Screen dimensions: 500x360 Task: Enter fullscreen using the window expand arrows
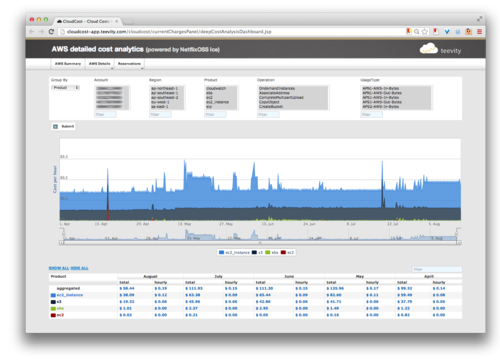479,19
